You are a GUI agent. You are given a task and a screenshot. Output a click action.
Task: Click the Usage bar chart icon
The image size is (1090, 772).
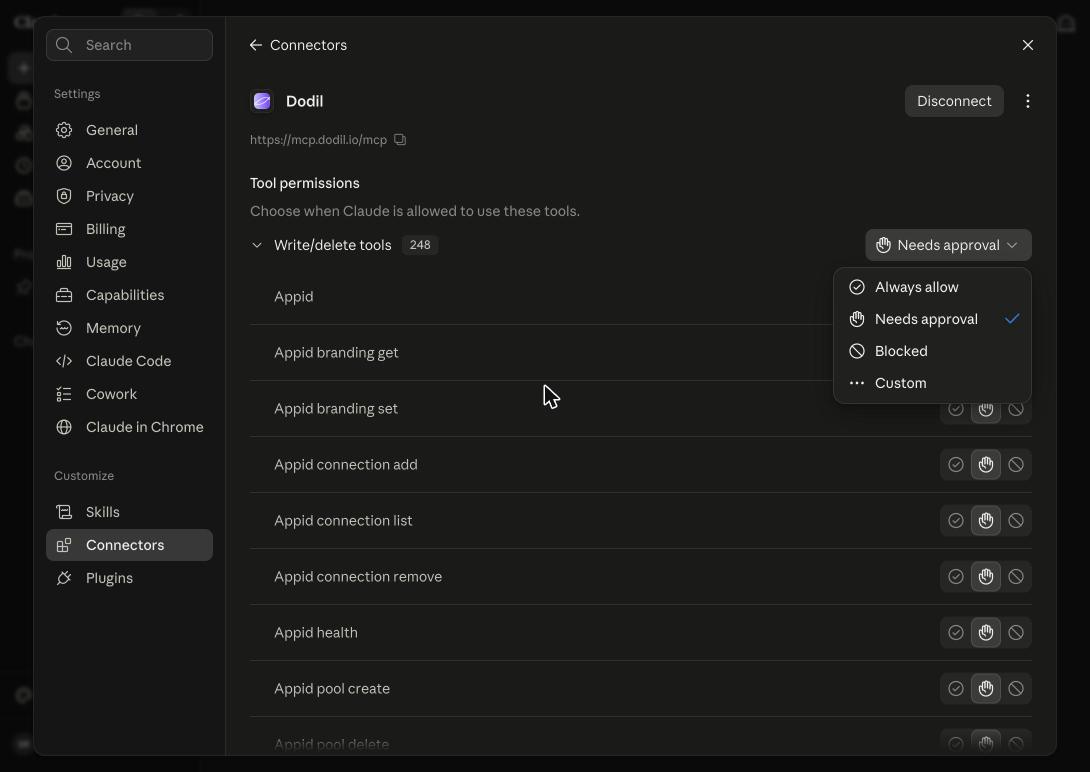click(x=64, y=262)
